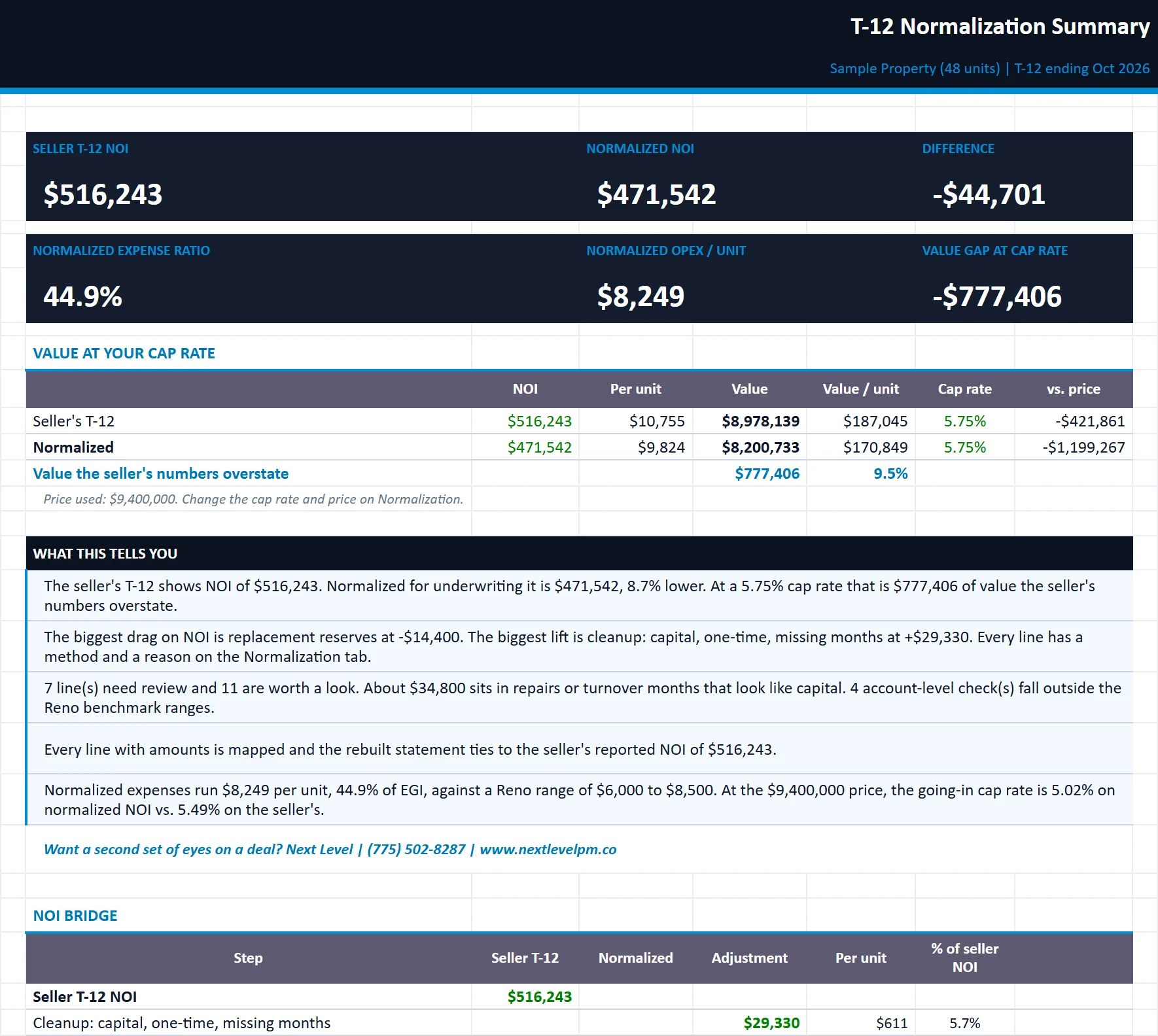Select the Difference value -$44,701
1158x1036 pixels.
989,195
